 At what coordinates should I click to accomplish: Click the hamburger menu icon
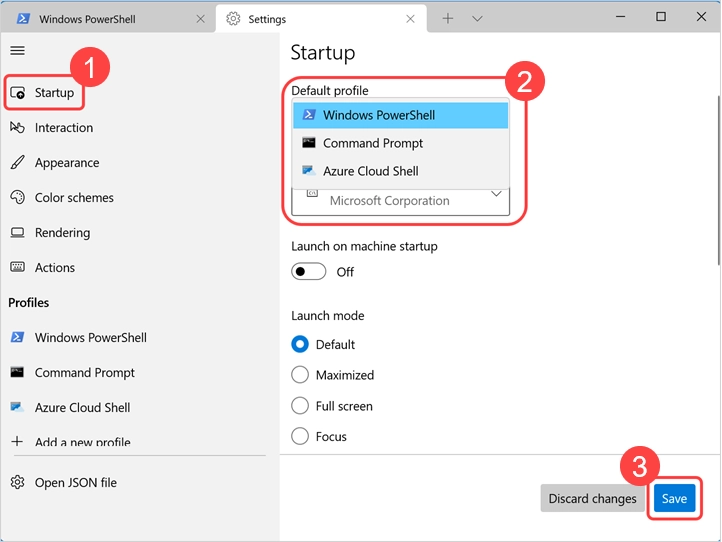click(17, 50)
